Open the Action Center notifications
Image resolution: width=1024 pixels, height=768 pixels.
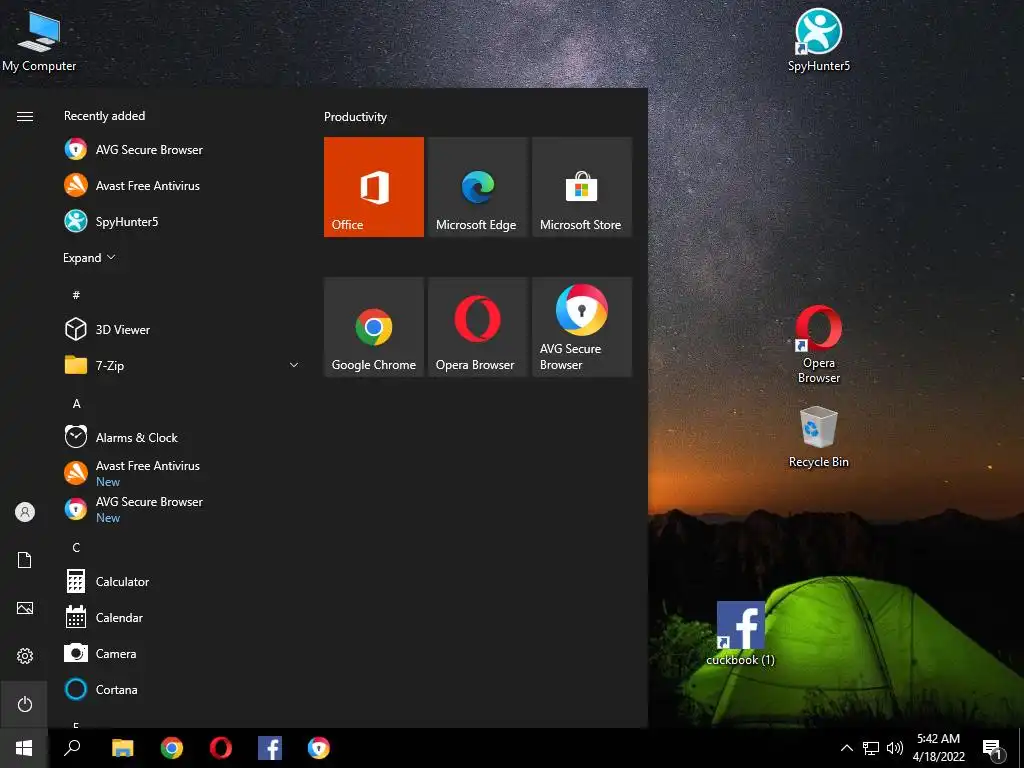point(993,748)
